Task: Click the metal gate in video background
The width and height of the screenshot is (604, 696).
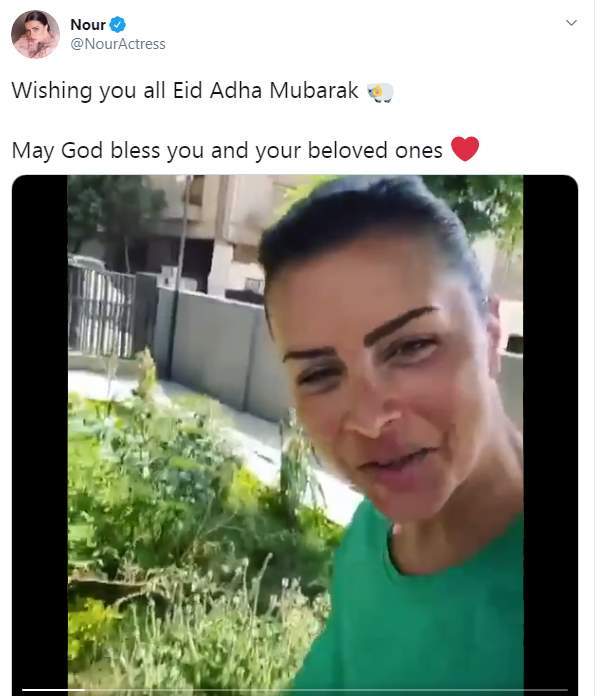Action: point(101,311)
